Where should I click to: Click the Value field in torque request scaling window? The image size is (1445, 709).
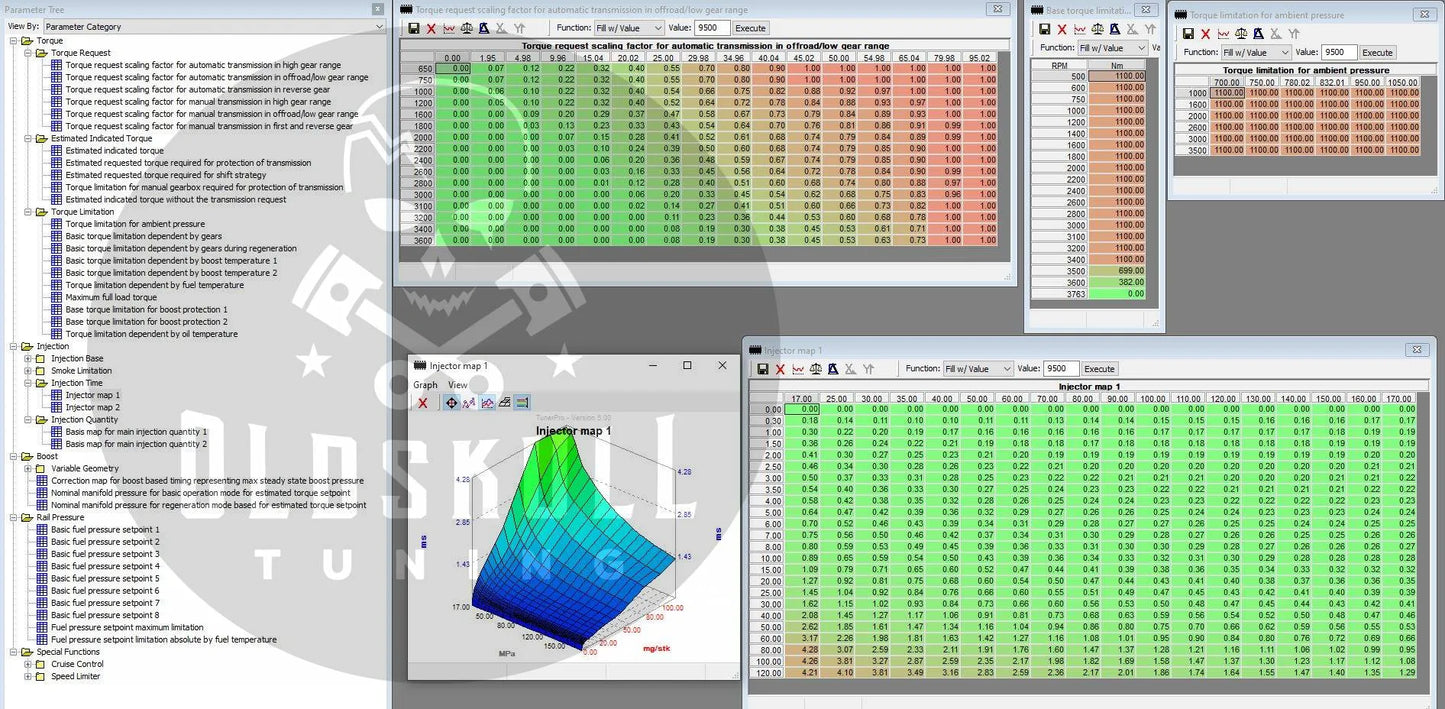tap(711, 28)
